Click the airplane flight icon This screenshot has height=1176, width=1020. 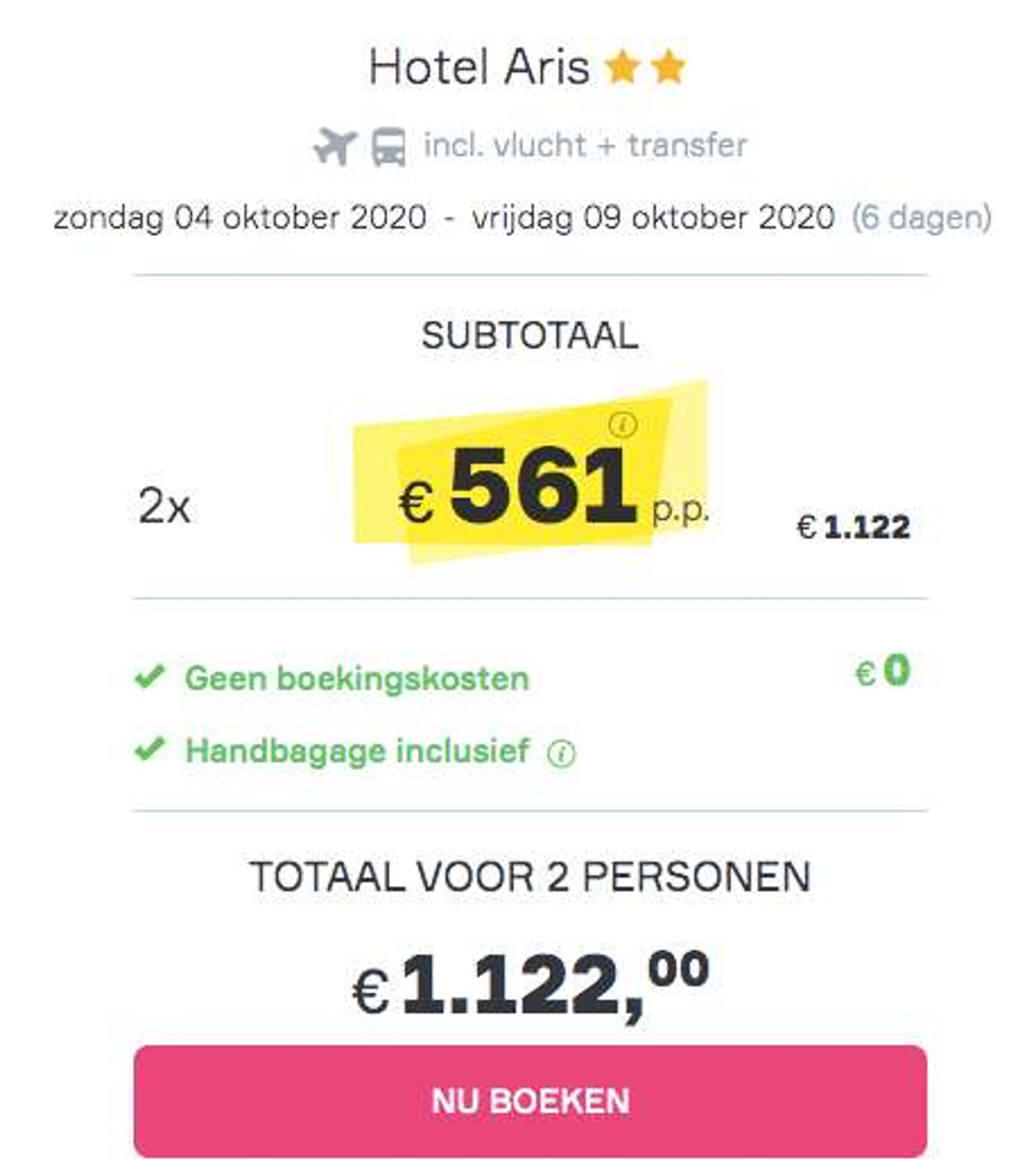[335, 146]
